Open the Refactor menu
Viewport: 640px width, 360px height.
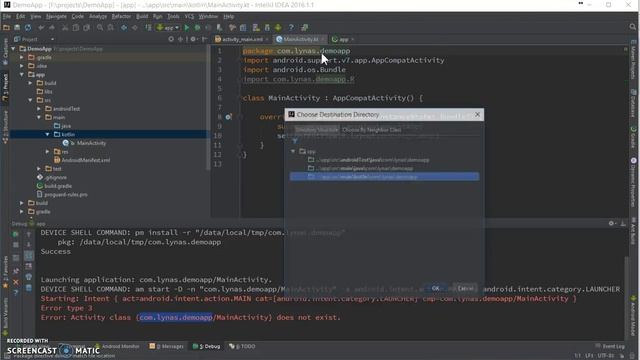121,16
